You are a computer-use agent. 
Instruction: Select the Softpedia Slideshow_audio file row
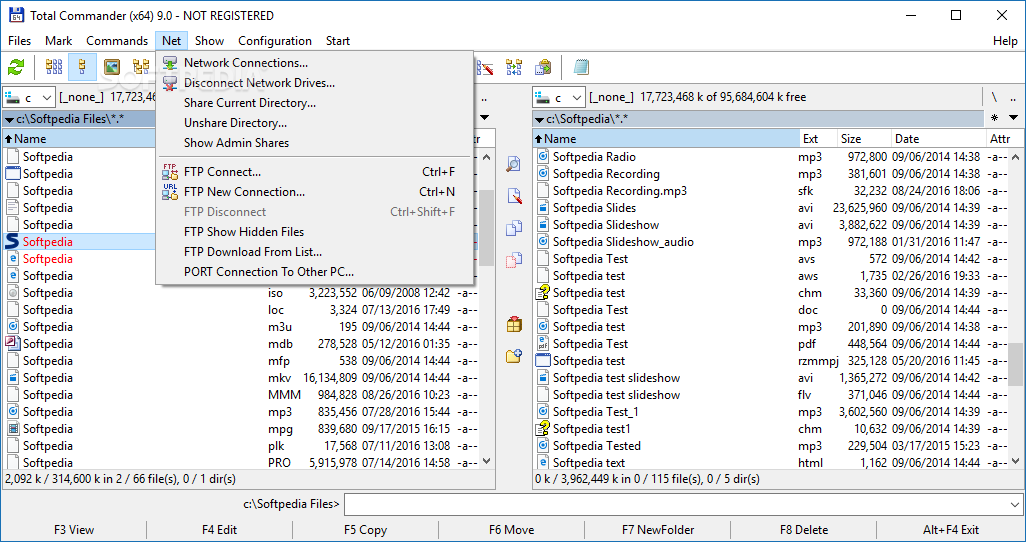771,242
